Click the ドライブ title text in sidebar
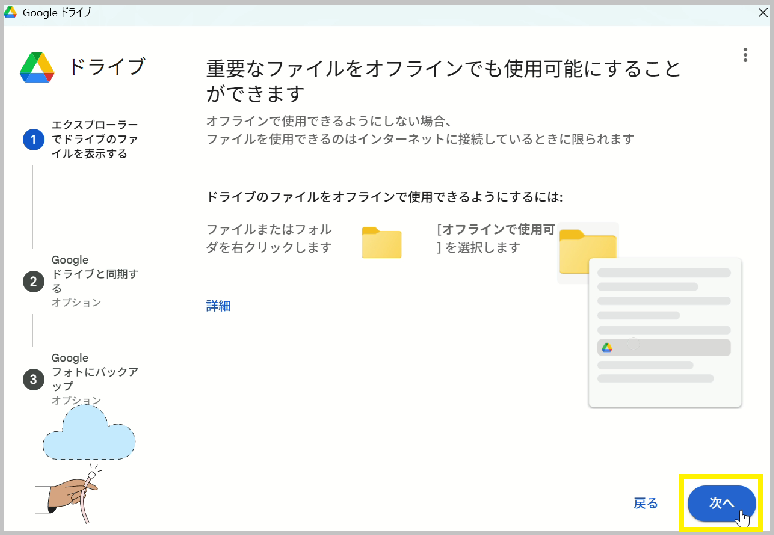This screenshot has width=774, height=535. (x=107, y=67)
